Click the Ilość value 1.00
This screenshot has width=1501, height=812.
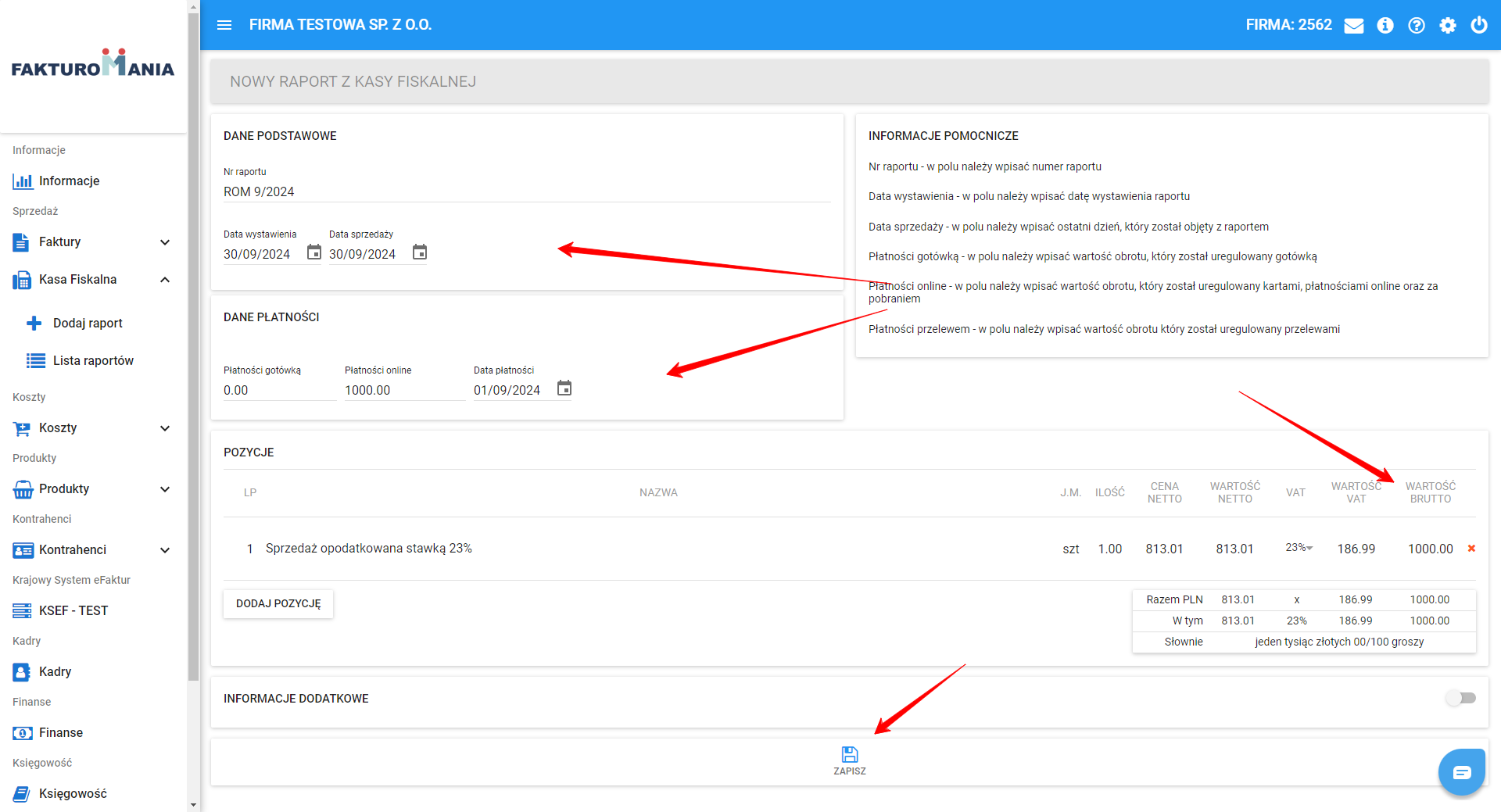[1110, 549]
